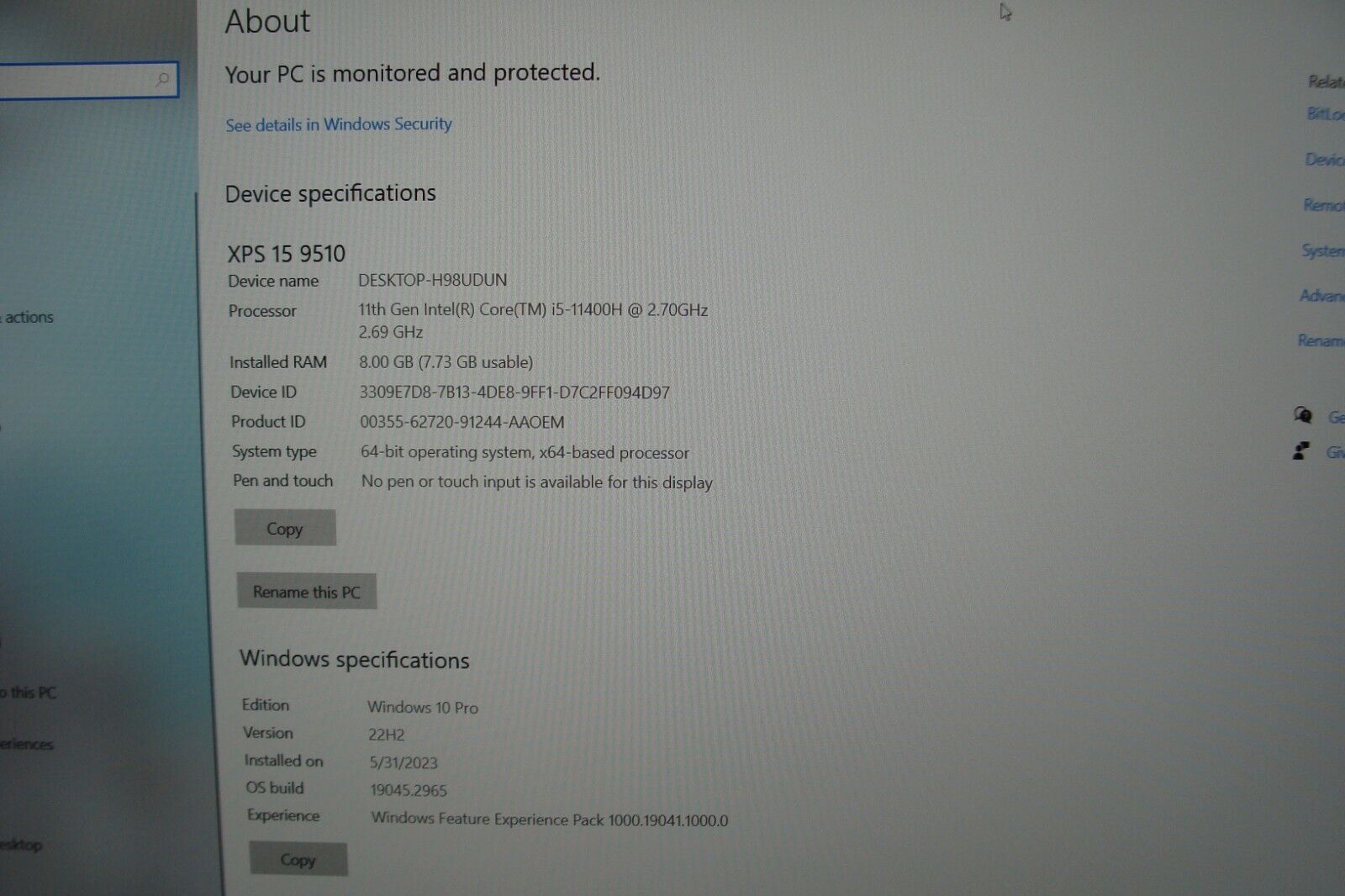Click the 8.00 GB installed RAM value
The width and height of the screenshot is (1345, 896).
(x=446, y=362)
